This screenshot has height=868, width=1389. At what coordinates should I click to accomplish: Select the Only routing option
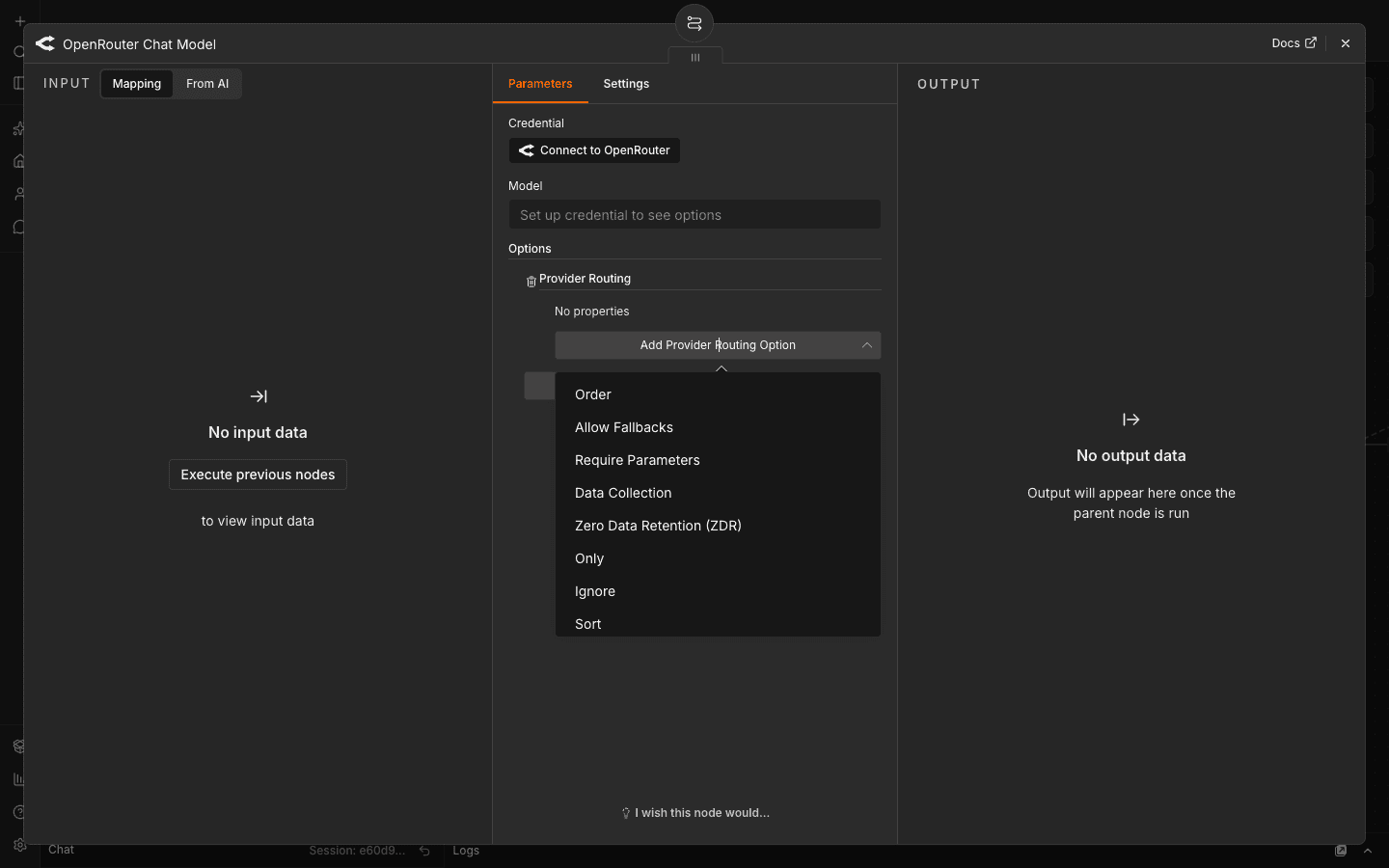[718, 558]
